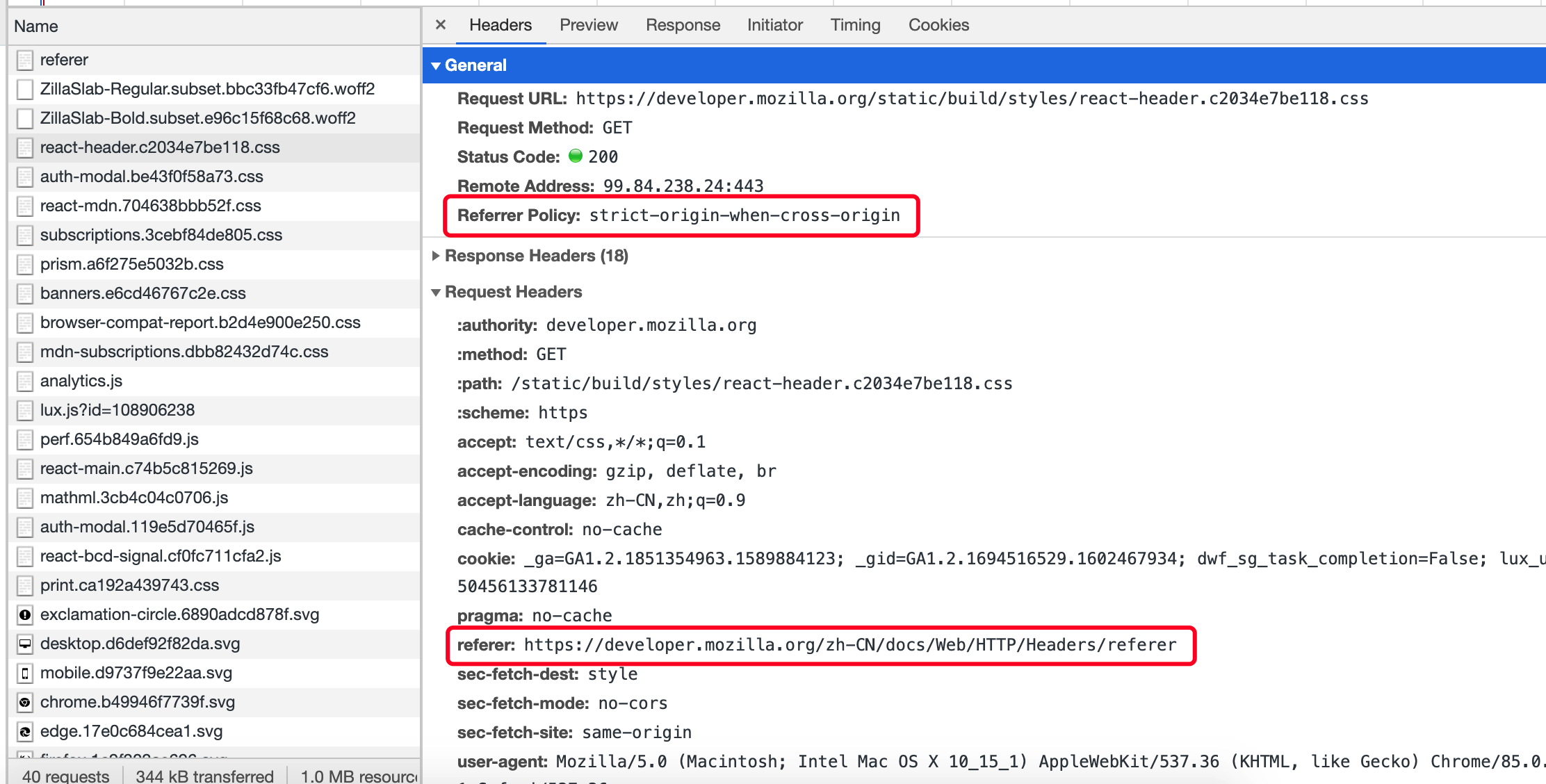1546x784 pixels.
Task: Select the lux.js?id=108906238 request
Action: coord(117,410)
